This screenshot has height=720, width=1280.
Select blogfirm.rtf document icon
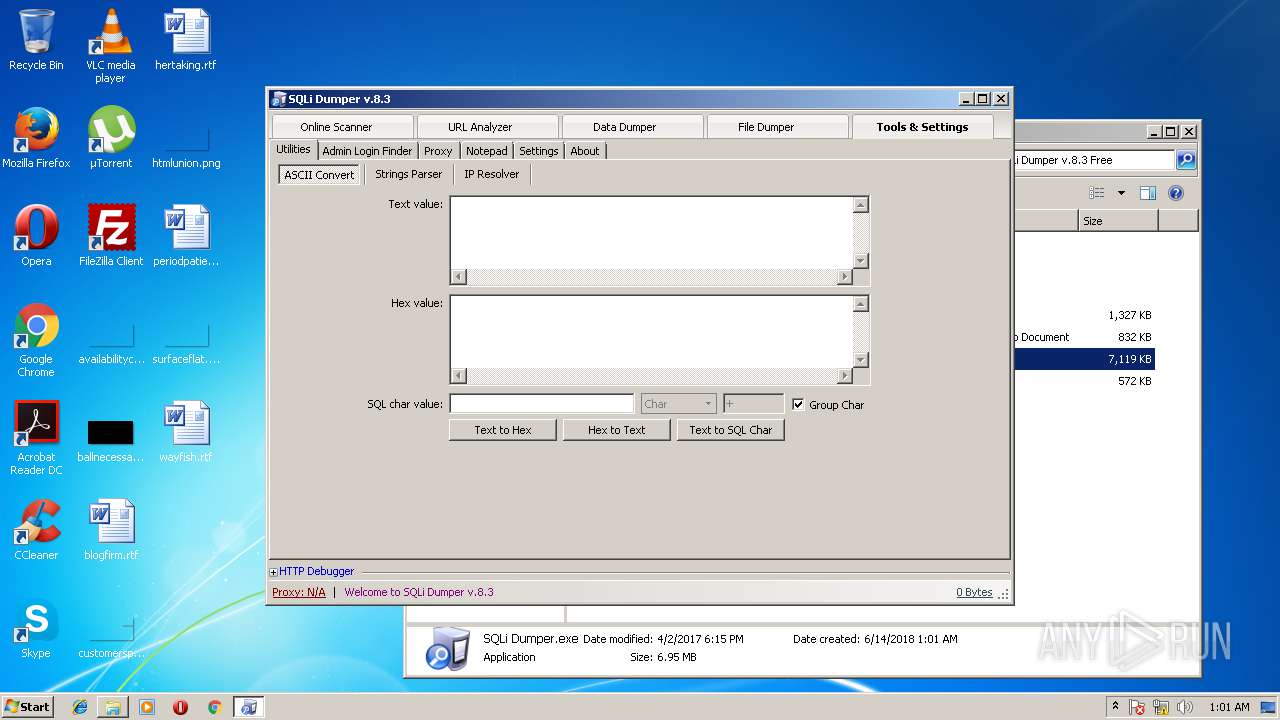coord(111,530)
